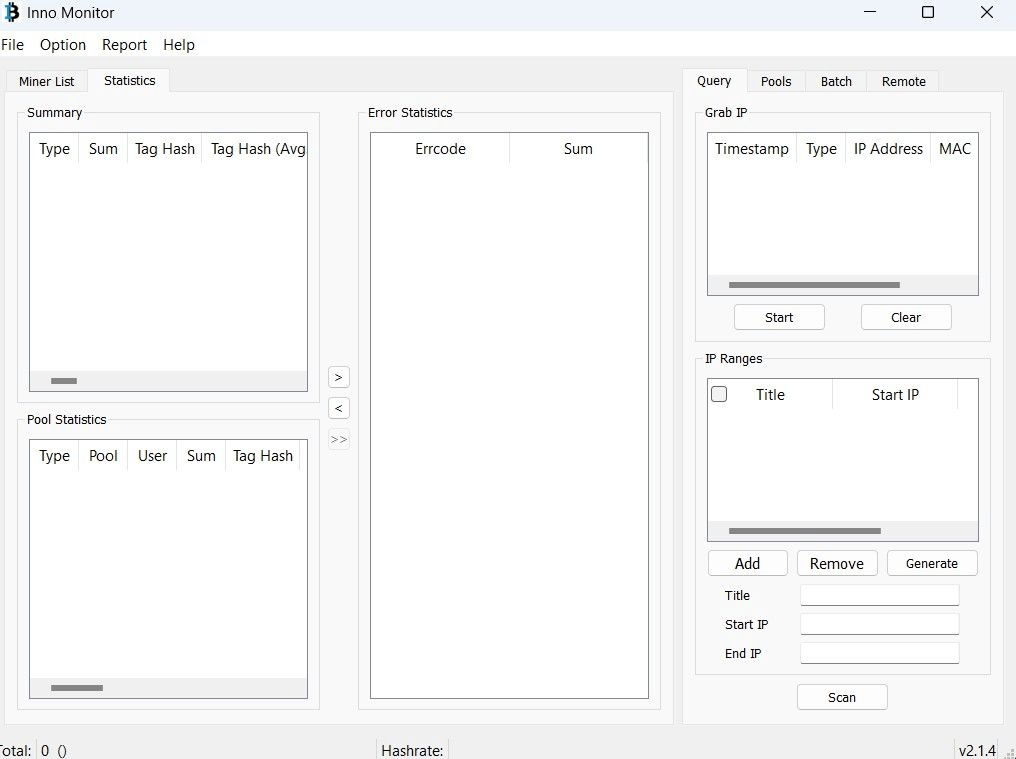Select the Remote tab
Screen dimensions: 1016x759
pos(903,82)
